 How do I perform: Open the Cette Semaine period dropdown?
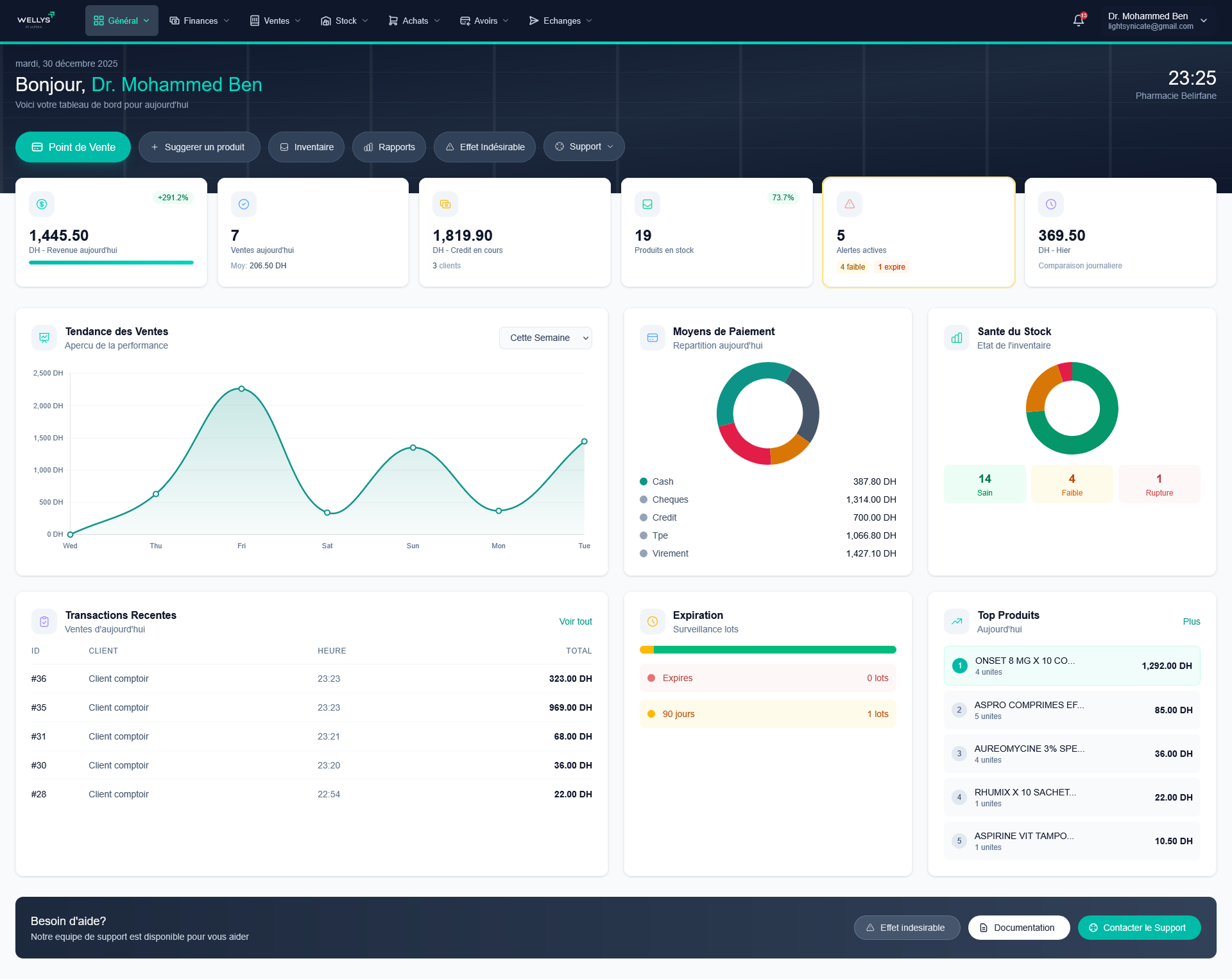click(x=545, y=338)
